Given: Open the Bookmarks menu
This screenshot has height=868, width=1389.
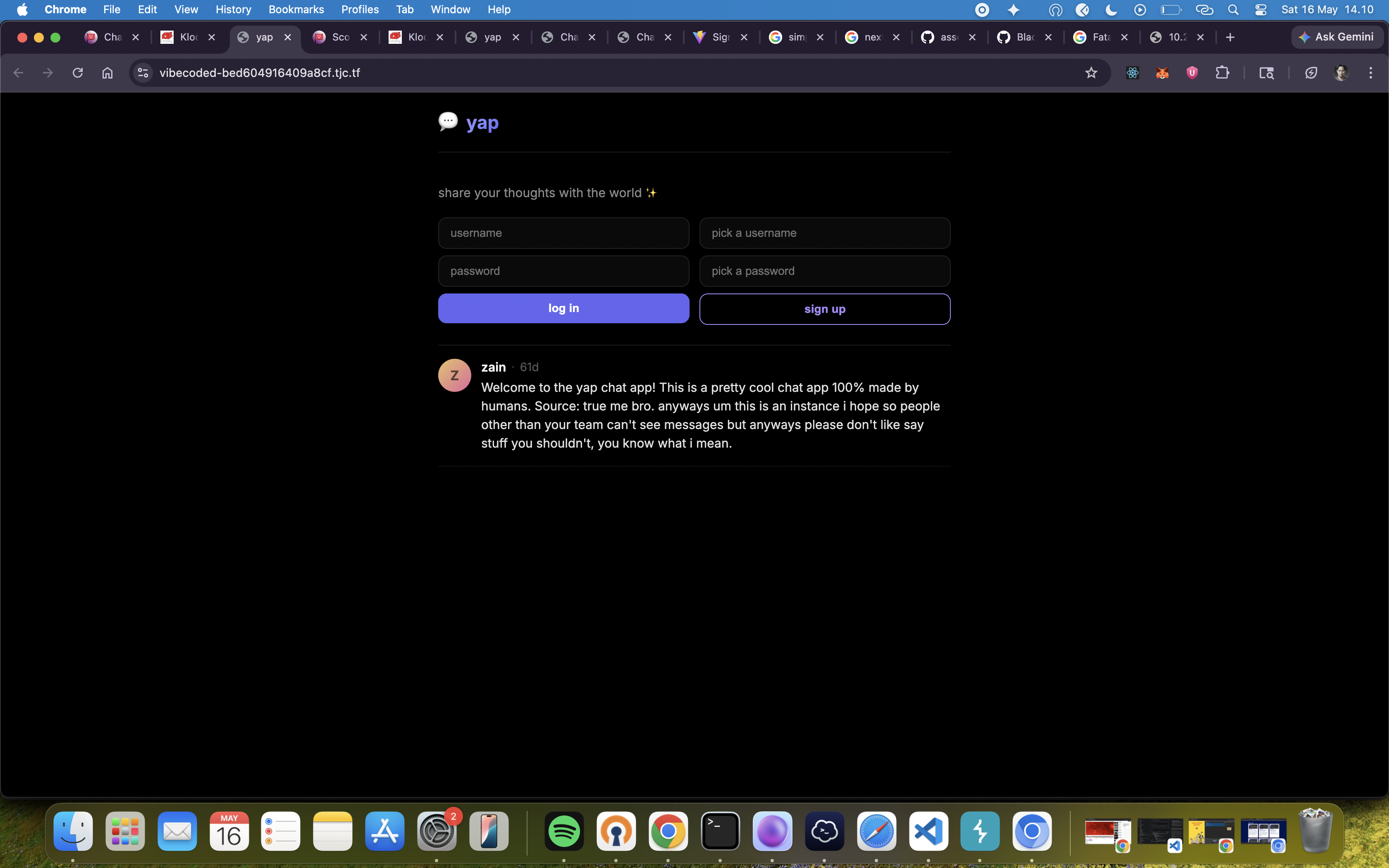Looking at the screenshot, I should (x=296, y=10).
